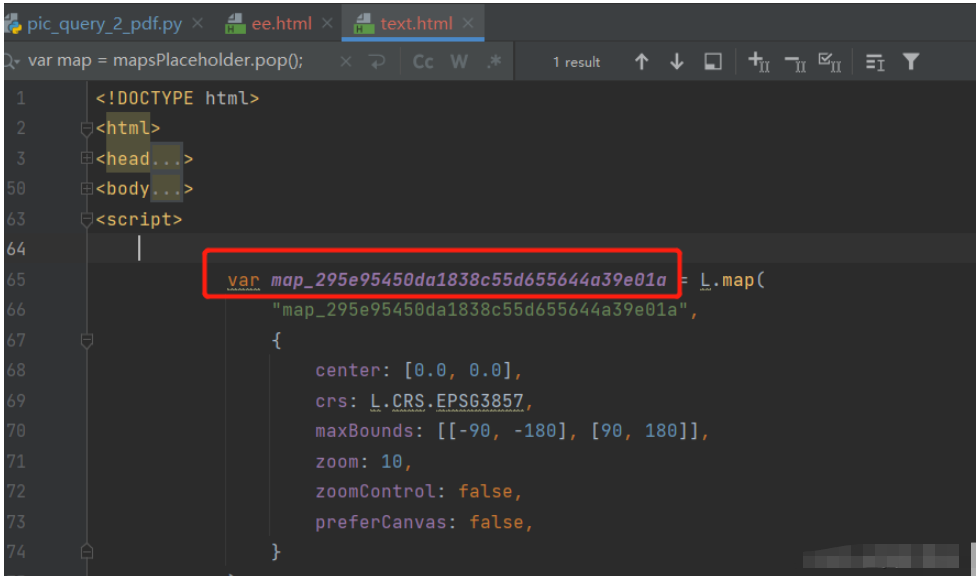Jump to the previous search occurrence

point(641,61)
